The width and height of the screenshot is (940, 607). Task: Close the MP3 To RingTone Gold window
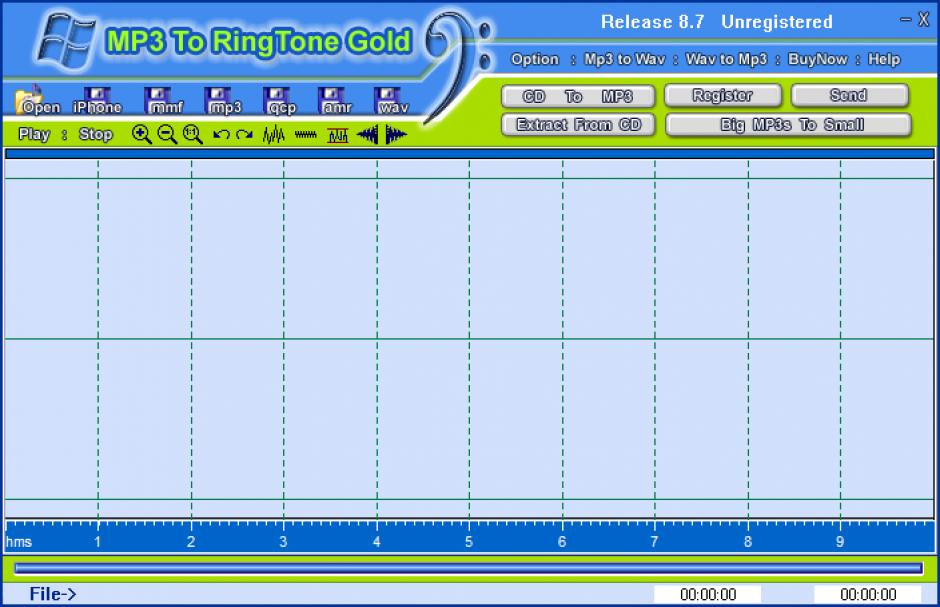[924, 20]
